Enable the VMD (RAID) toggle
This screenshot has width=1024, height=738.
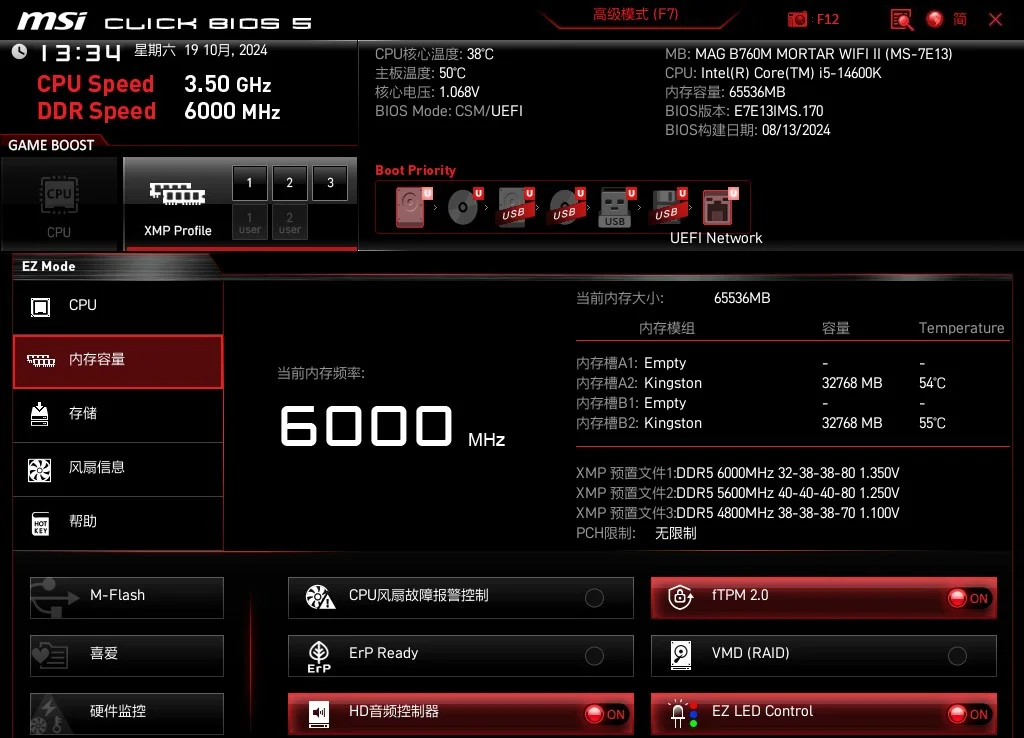tap(957, 656)
